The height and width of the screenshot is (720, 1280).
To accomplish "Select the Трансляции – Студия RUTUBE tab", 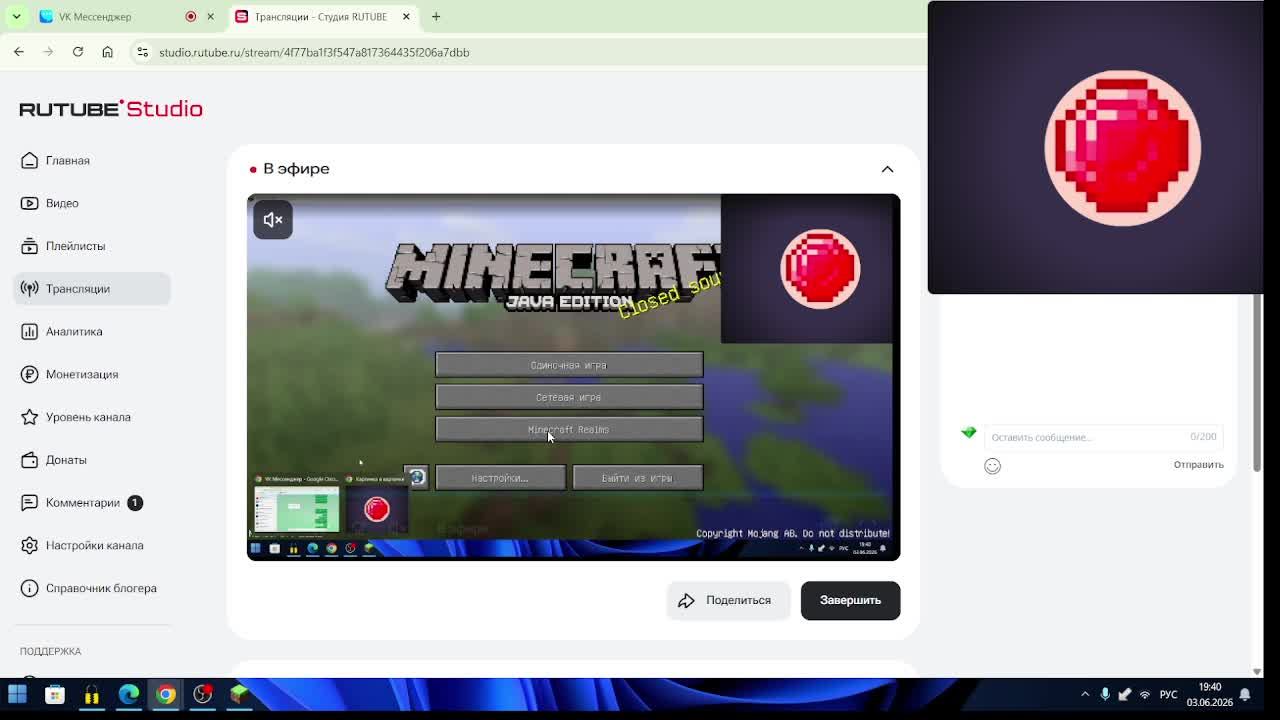I will (x=323, y=17).
